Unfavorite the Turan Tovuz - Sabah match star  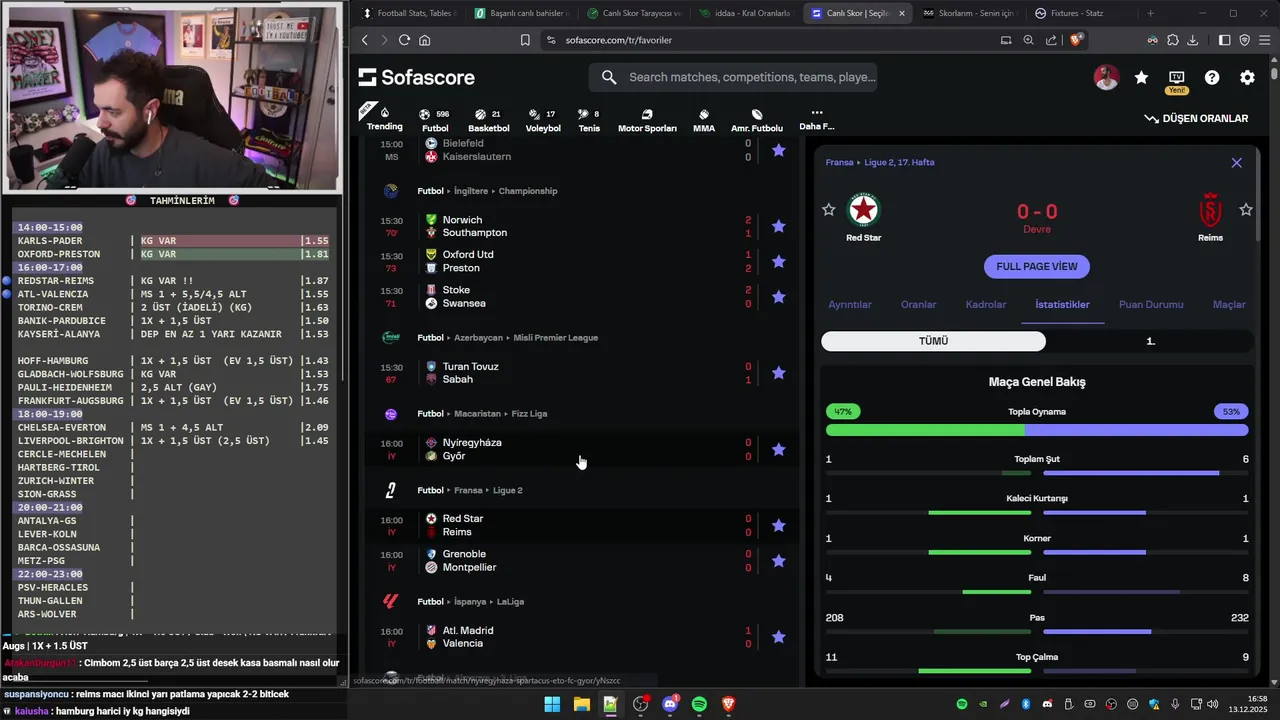point(779,373)
